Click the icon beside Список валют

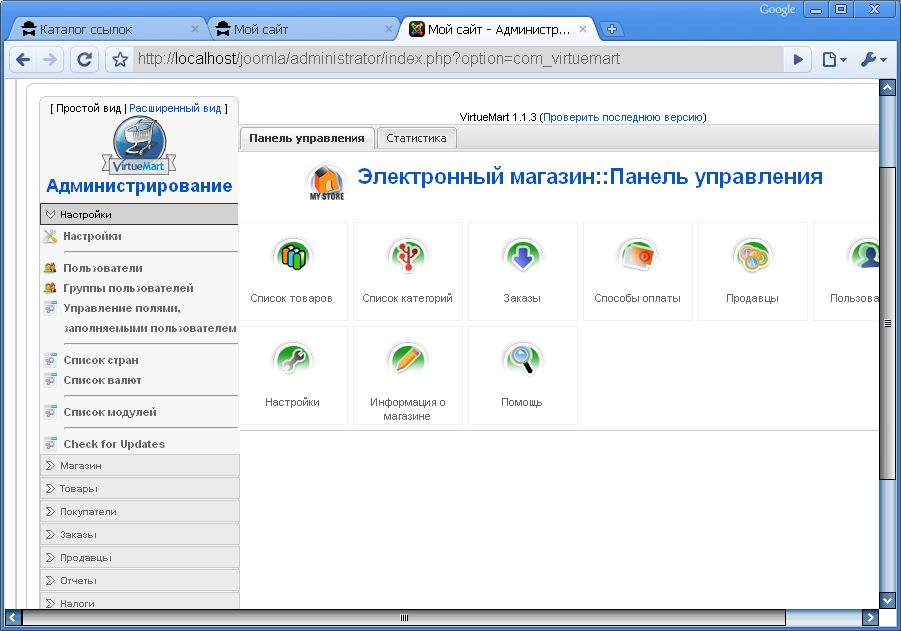click(51, 380)
